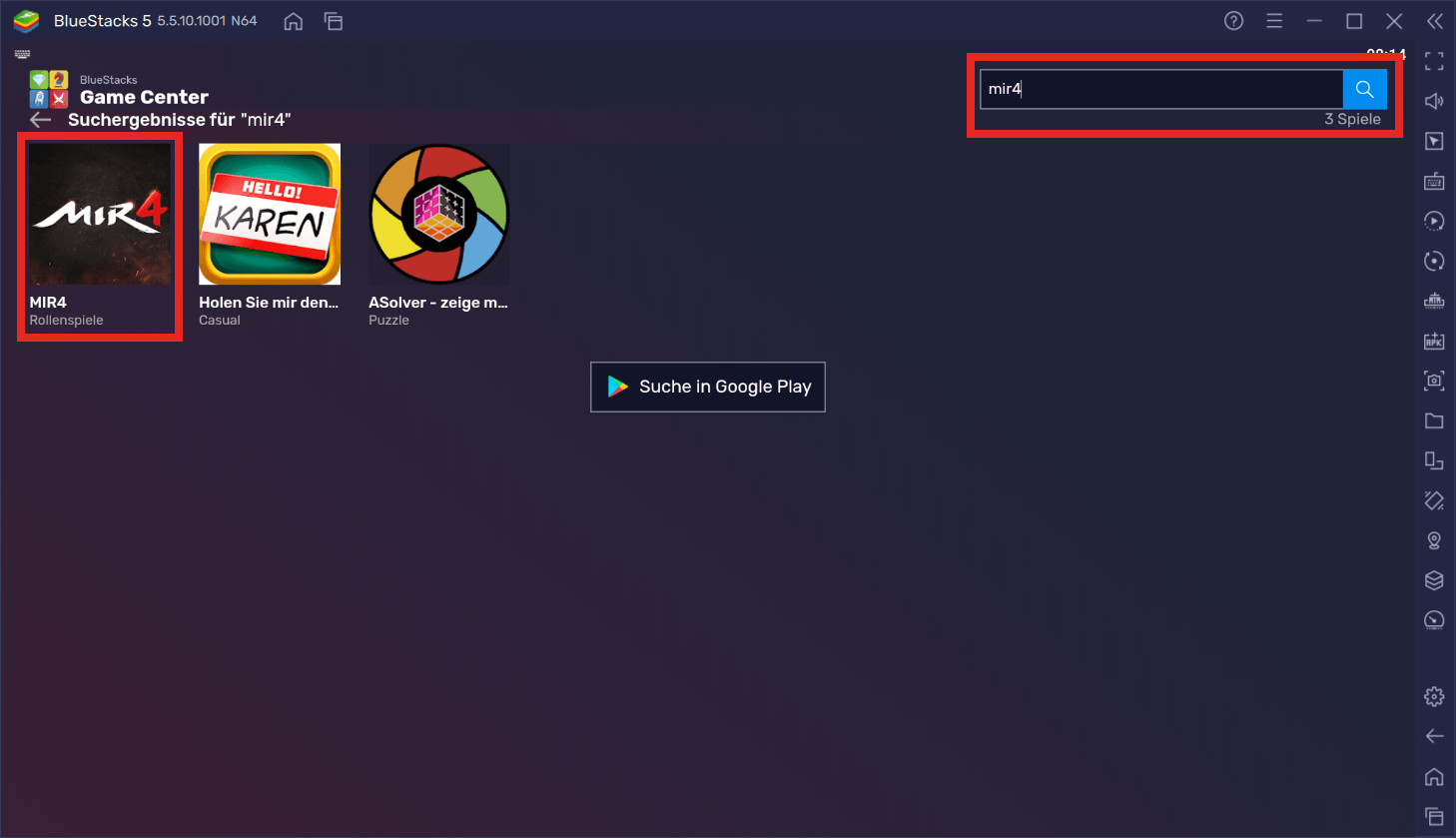Click the 'Holen Sie mir den...' title
Viewport: 1456px width, 838px height.
[x=269, y=303]
